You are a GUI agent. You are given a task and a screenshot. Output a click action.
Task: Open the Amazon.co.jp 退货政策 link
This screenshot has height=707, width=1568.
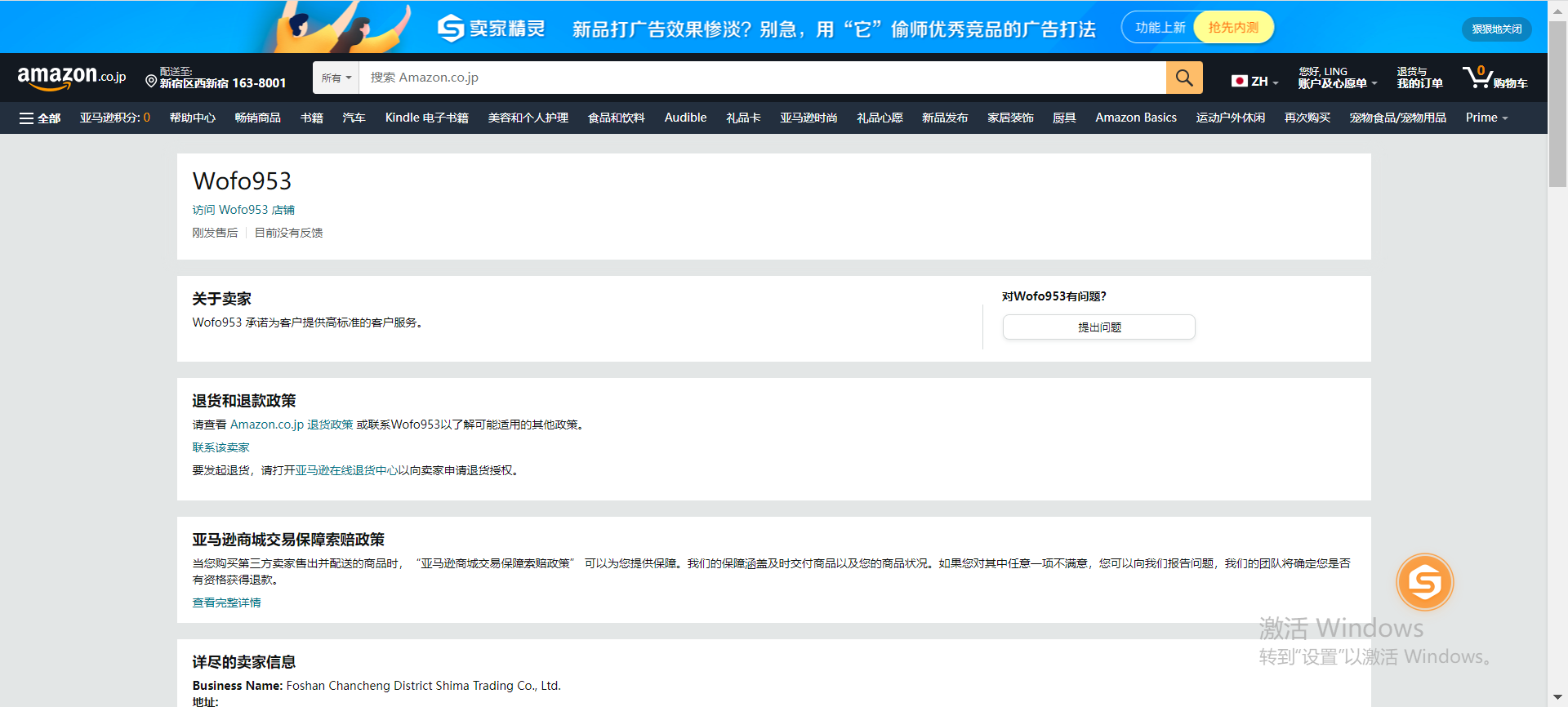pyautogui.click(x=292, y=425)
